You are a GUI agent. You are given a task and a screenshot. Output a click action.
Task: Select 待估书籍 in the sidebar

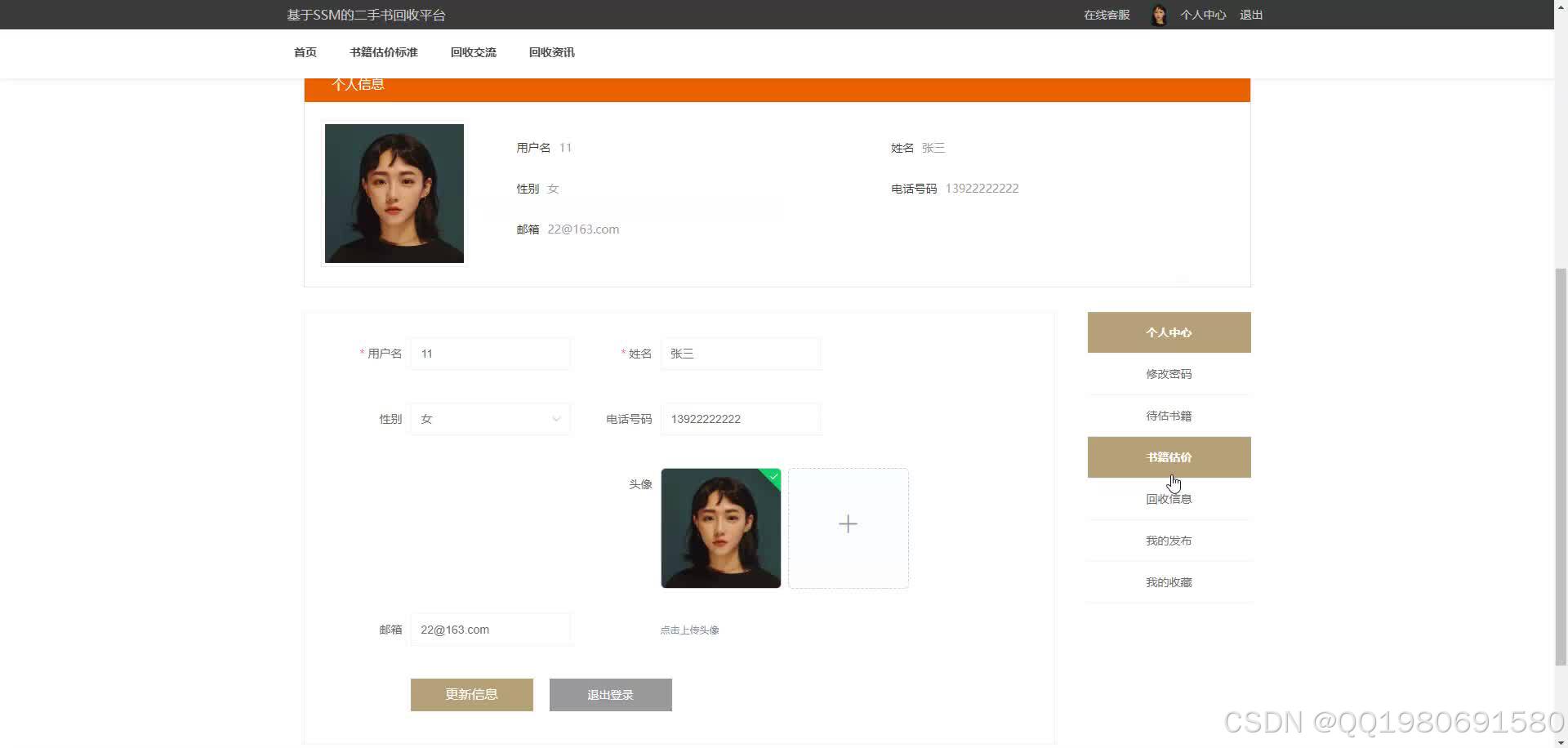[x=1169, y=415]
